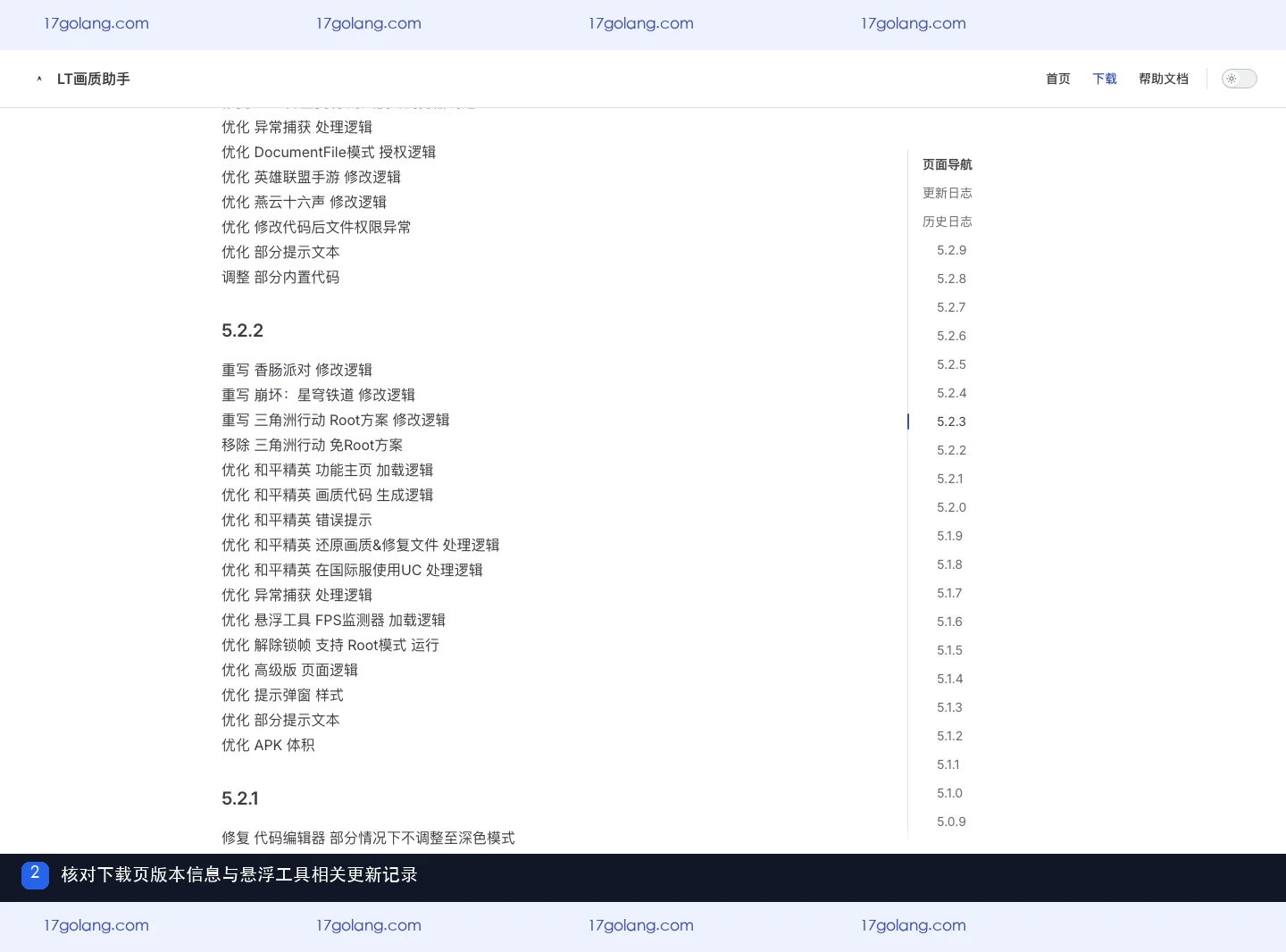
Task: Click the 5.2.1 heading in the changelog
Action: point(240,798)
